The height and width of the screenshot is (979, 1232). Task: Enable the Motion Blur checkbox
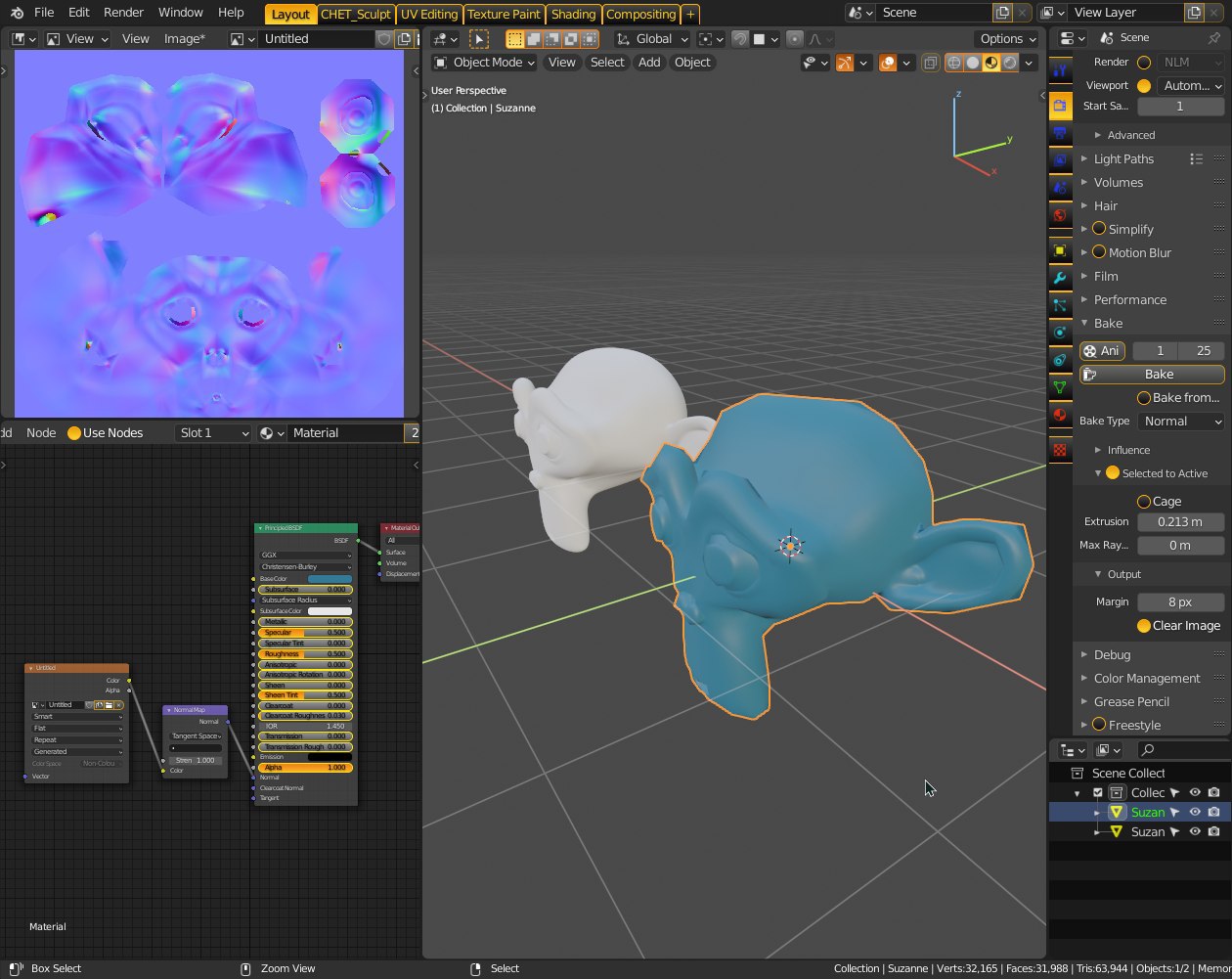tap(1099, 252)
